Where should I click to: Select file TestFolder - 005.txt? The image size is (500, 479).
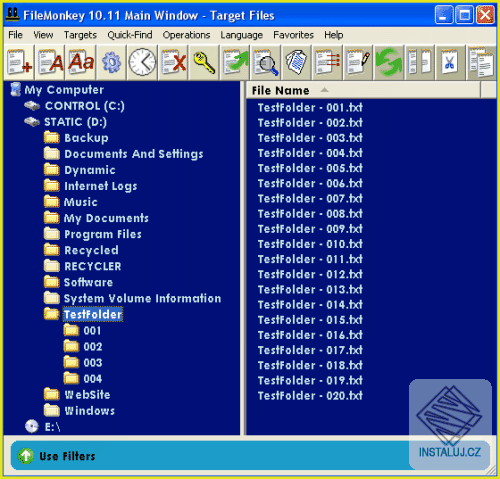coord(310,168)
